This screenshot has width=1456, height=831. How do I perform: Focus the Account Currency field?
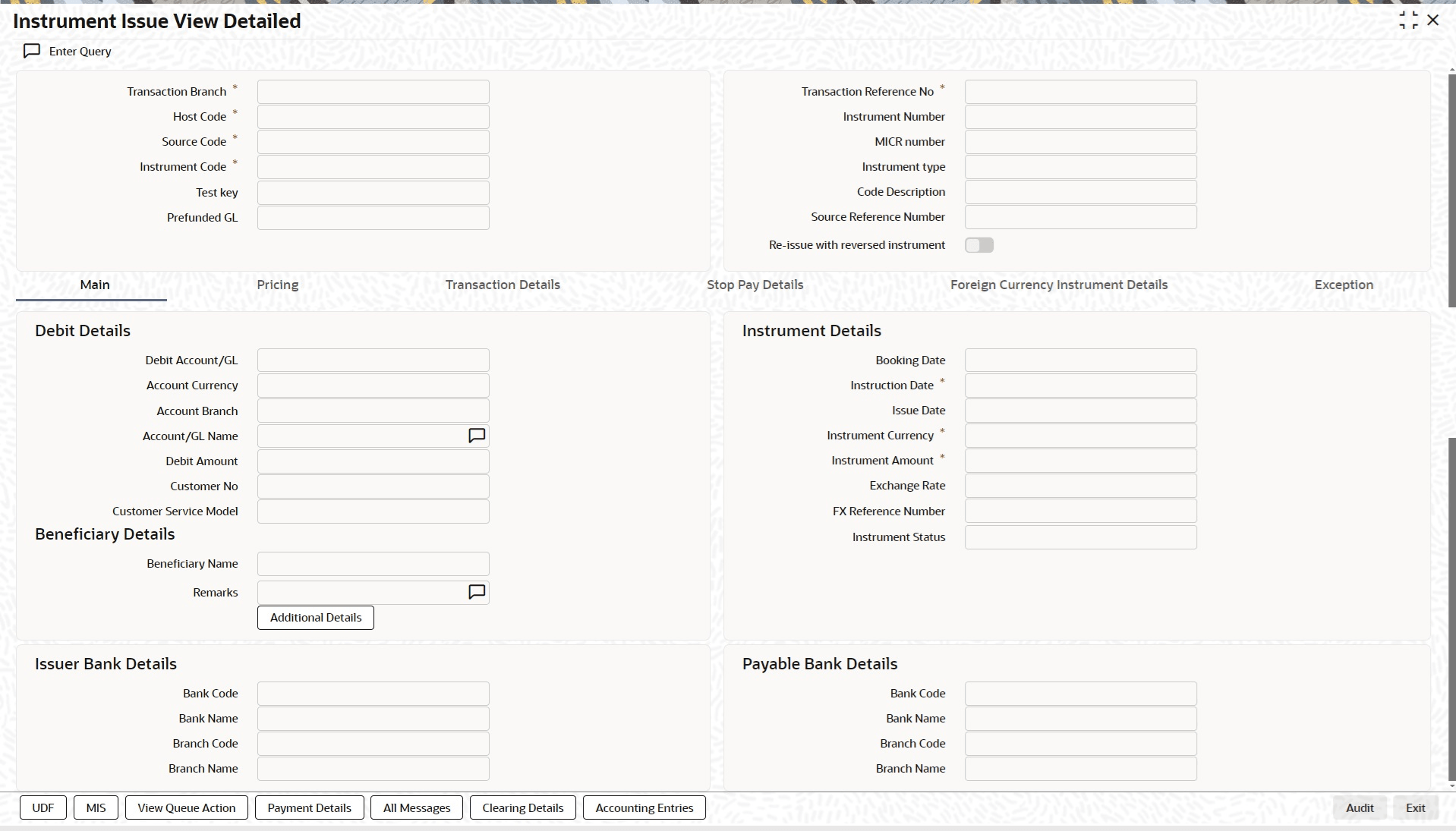[x=373, y=386]
